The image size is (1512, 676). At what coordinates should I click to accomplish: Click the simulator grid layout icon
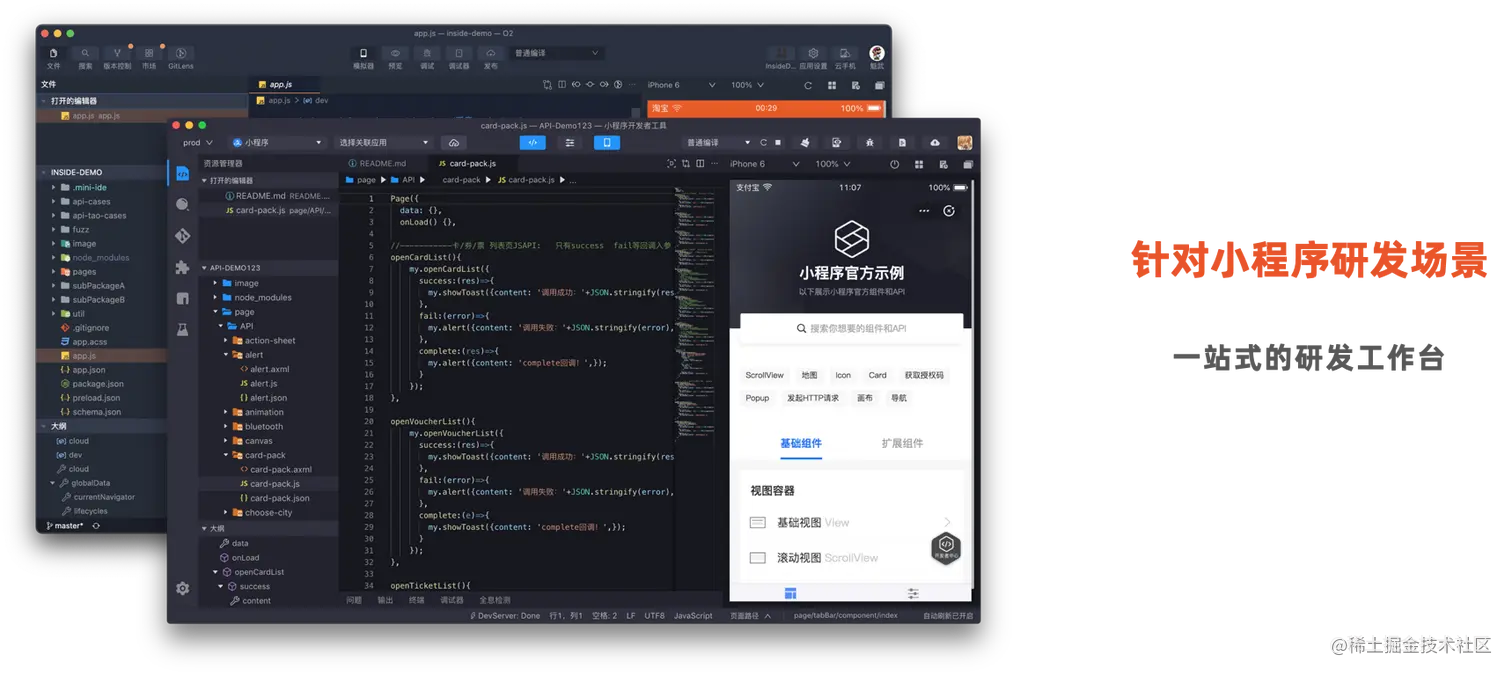919,164
